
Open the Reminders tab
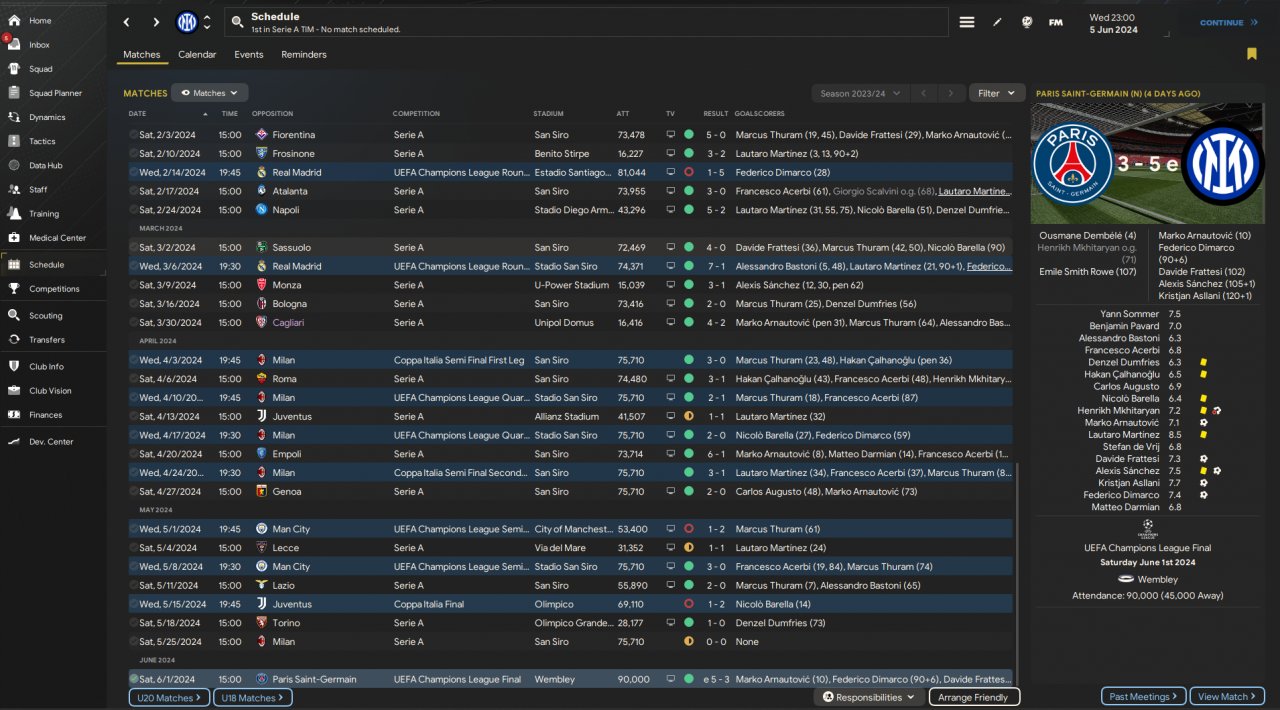[x=304, y=55]
